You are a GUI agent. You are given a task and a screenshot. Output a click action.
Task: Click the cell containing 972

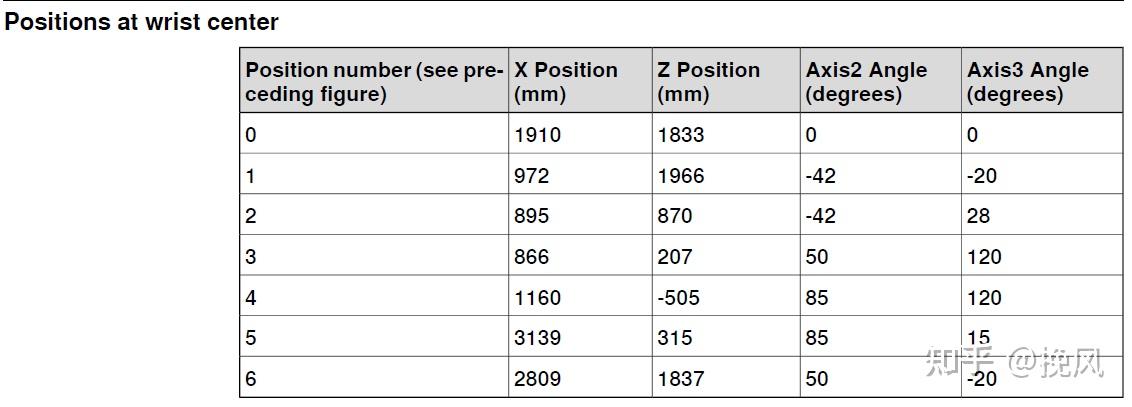(531, 176)
